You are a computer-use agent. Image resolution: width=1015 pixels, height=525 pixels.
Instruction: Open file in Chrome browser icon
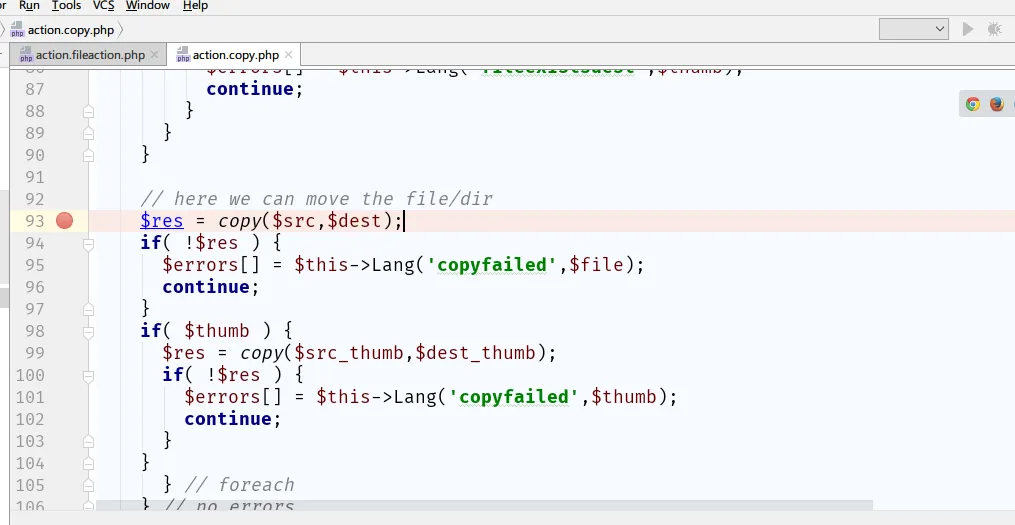[x=972, y=104]
